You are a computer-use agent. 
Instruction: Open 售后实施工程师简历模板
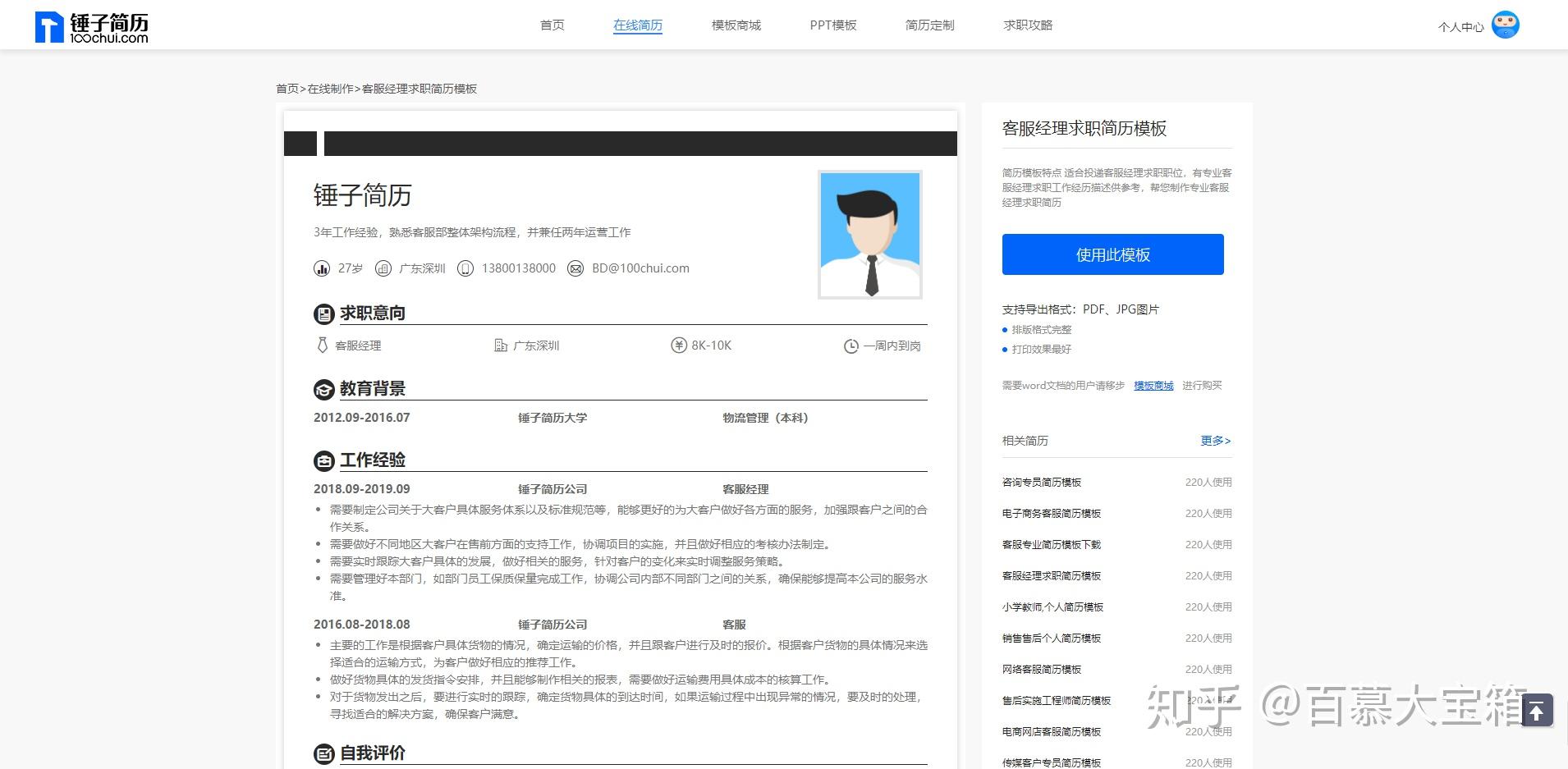[1057, 701]
